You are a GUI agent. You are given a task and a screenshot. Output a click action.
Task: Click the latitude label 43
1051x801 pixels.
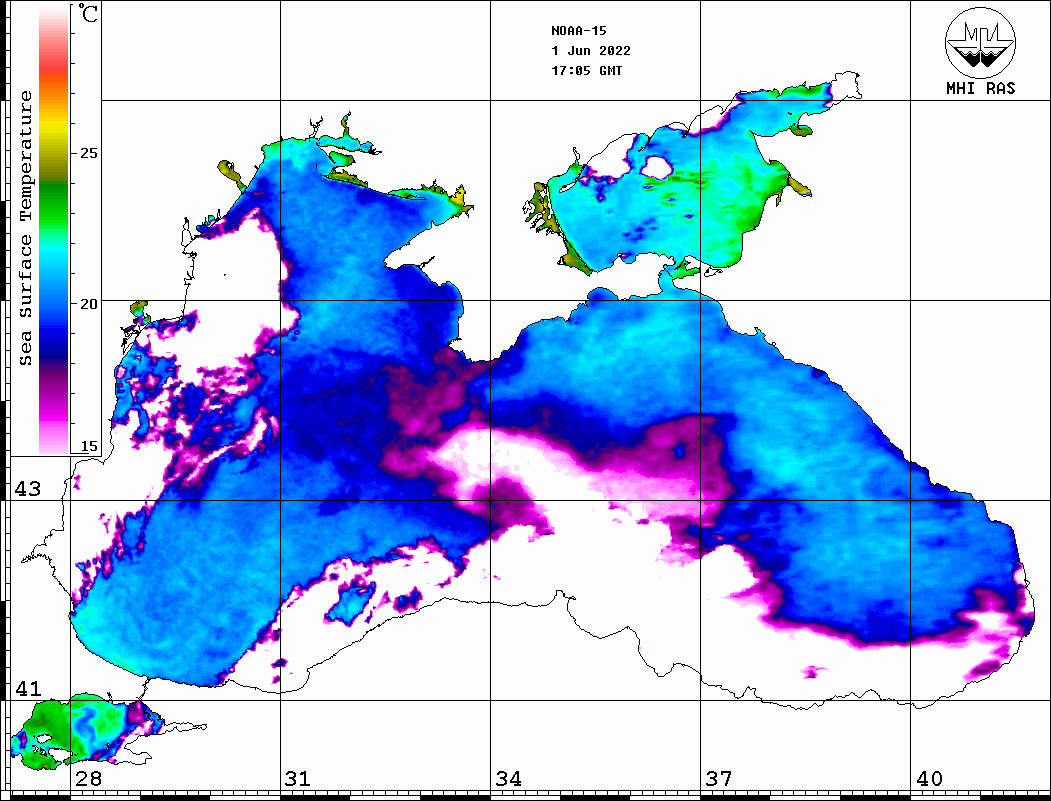click(x=27, y=489)
